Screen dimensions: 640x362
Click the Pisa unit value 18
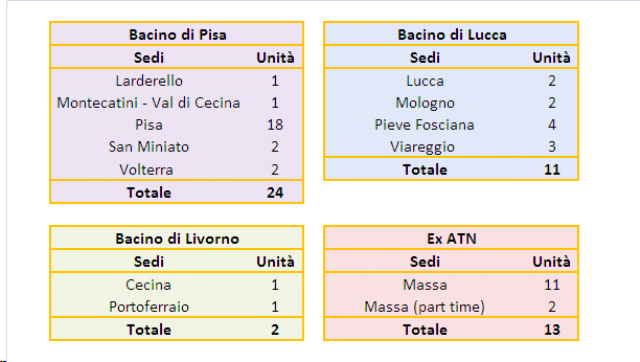click(x=275, y=125)
